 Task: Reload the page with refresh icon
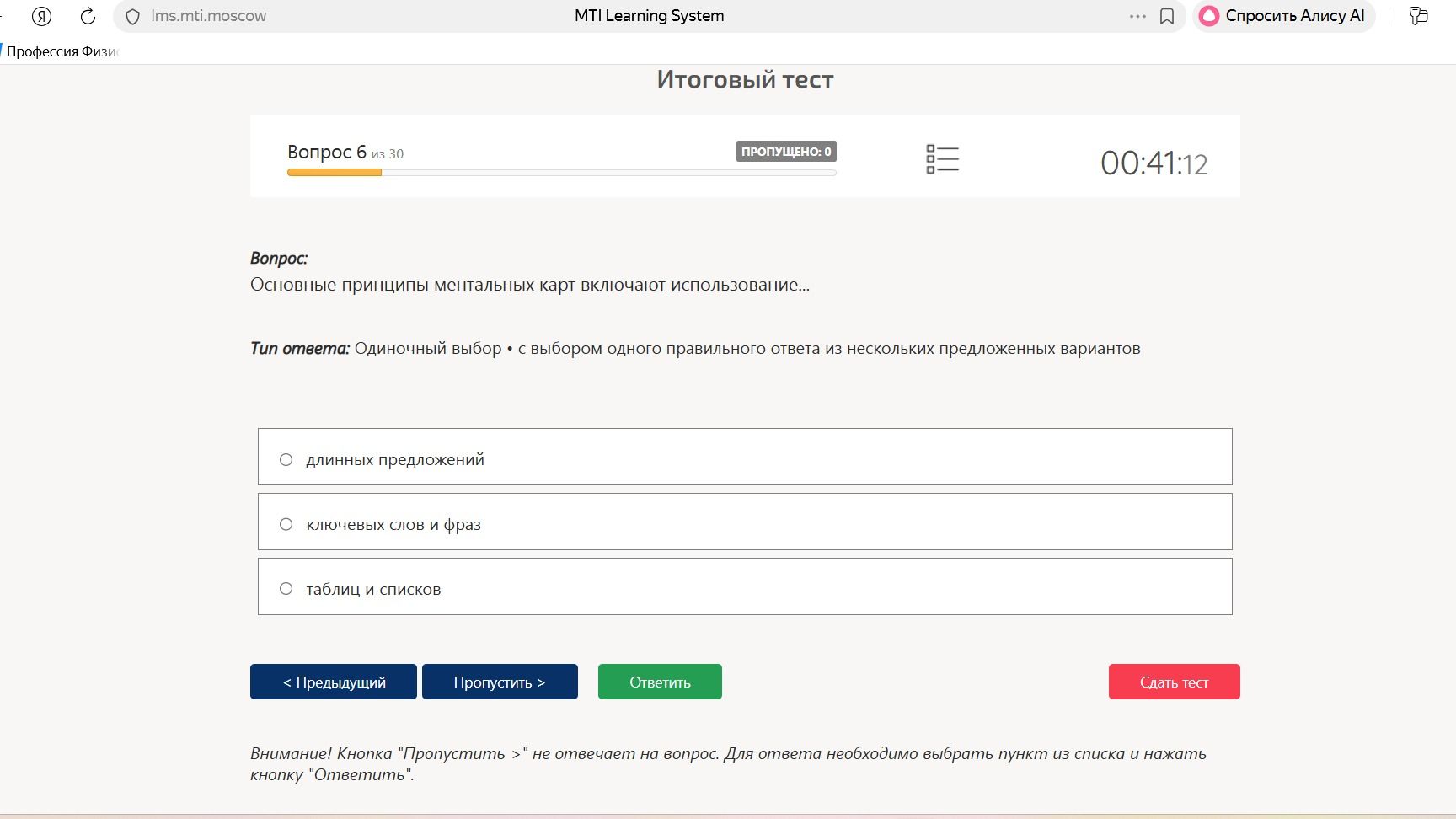[x=88, y=16]
